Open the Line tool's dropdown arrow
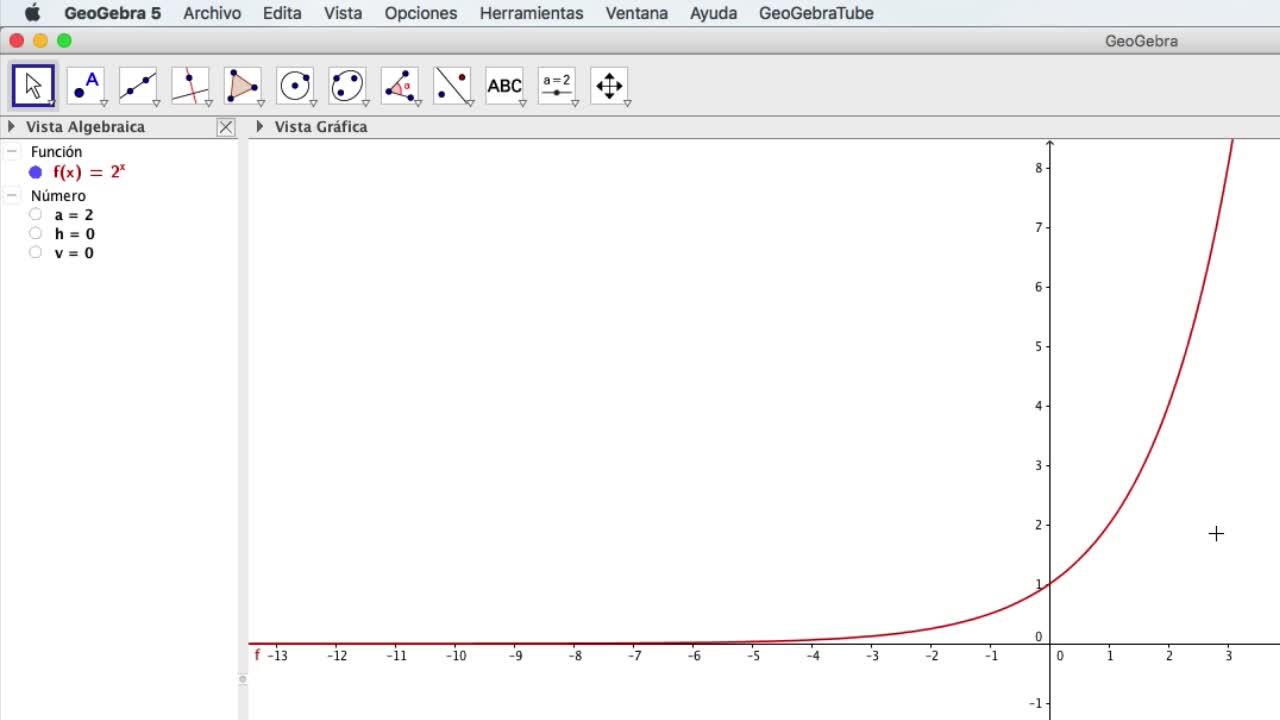Image resolution: width=1280 pixels, height=720 pixels. [x=156, y=103]
